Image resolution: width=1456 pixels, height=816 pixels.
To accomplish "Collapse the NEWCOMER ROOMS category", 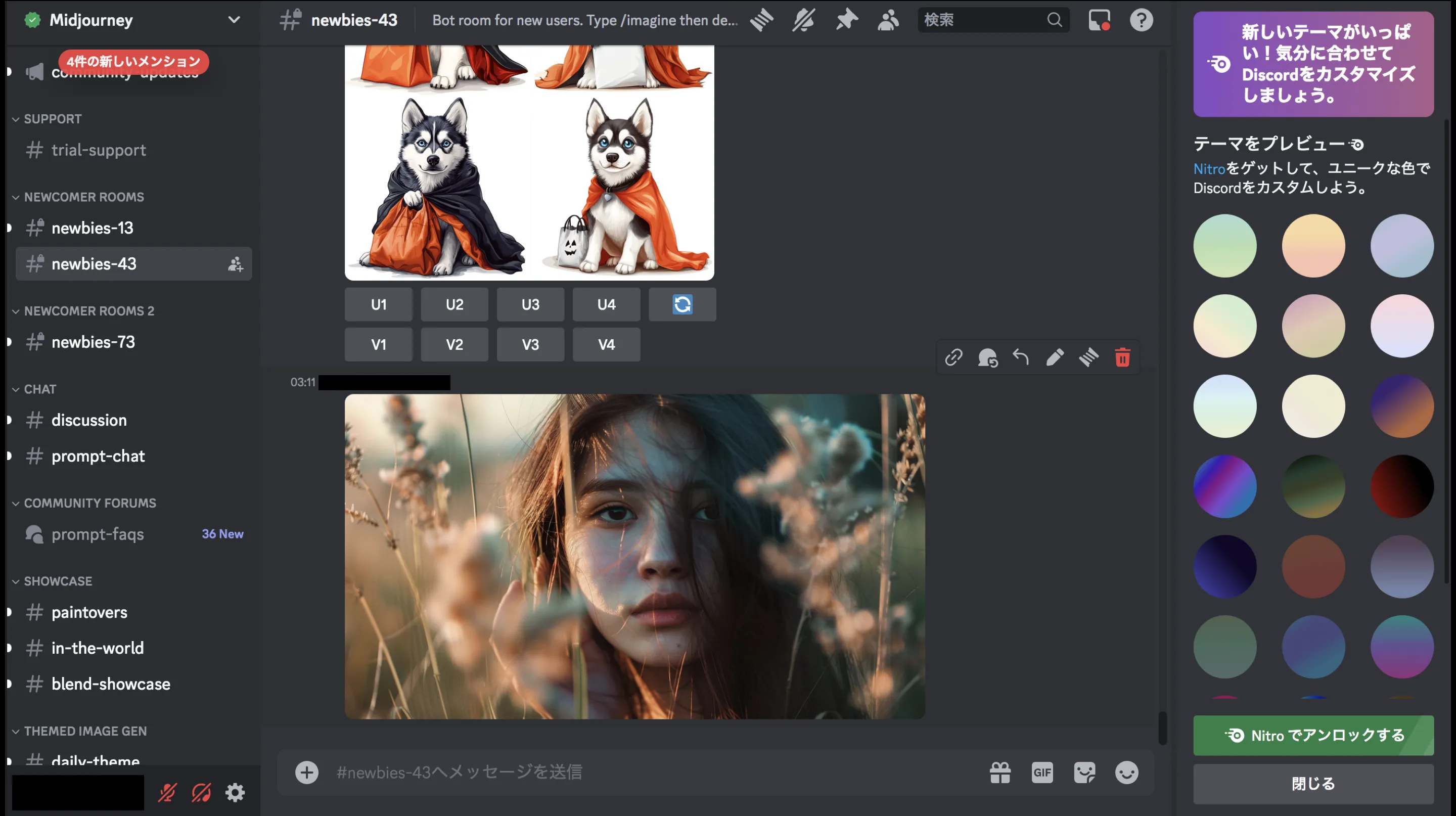I will [x=77, y=197].
